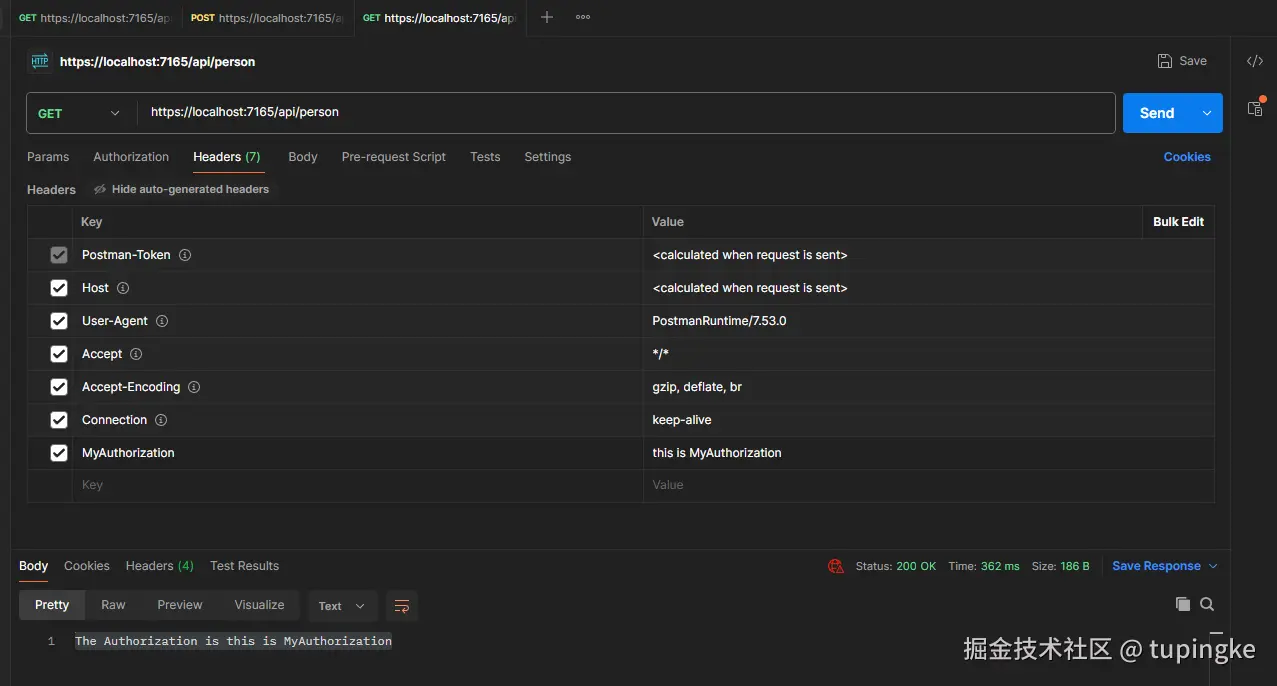Image resolution: width=1277 pixels, height=686 pixels.
Task: Click the empty Value cell for new header
Action: point(929,485)
